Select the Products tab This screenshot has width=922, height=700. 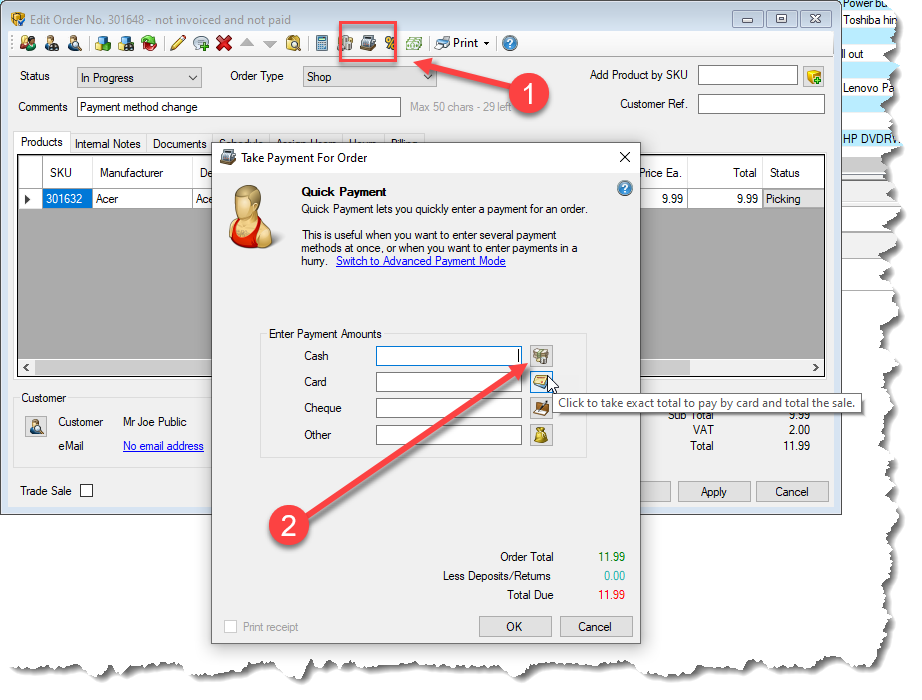42,143
